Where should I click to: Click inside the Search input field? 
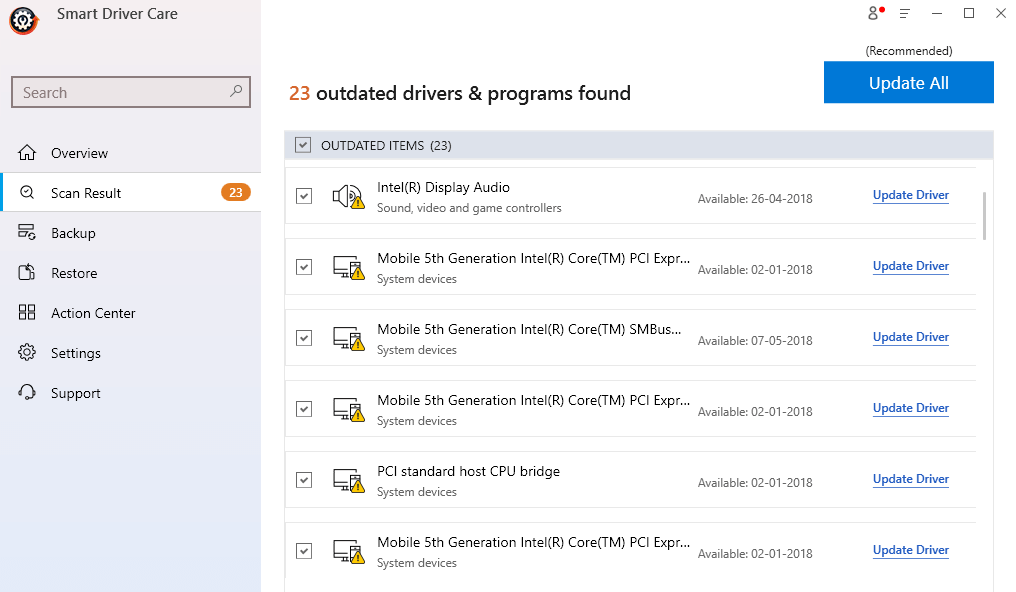[x=120, y=91]
